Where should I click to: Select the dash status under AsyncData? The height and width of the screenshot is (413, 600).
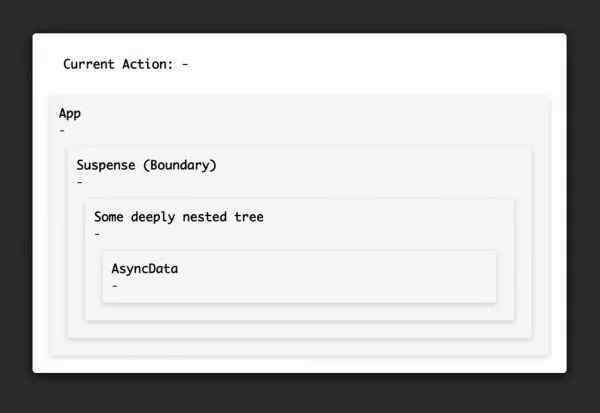115,286
